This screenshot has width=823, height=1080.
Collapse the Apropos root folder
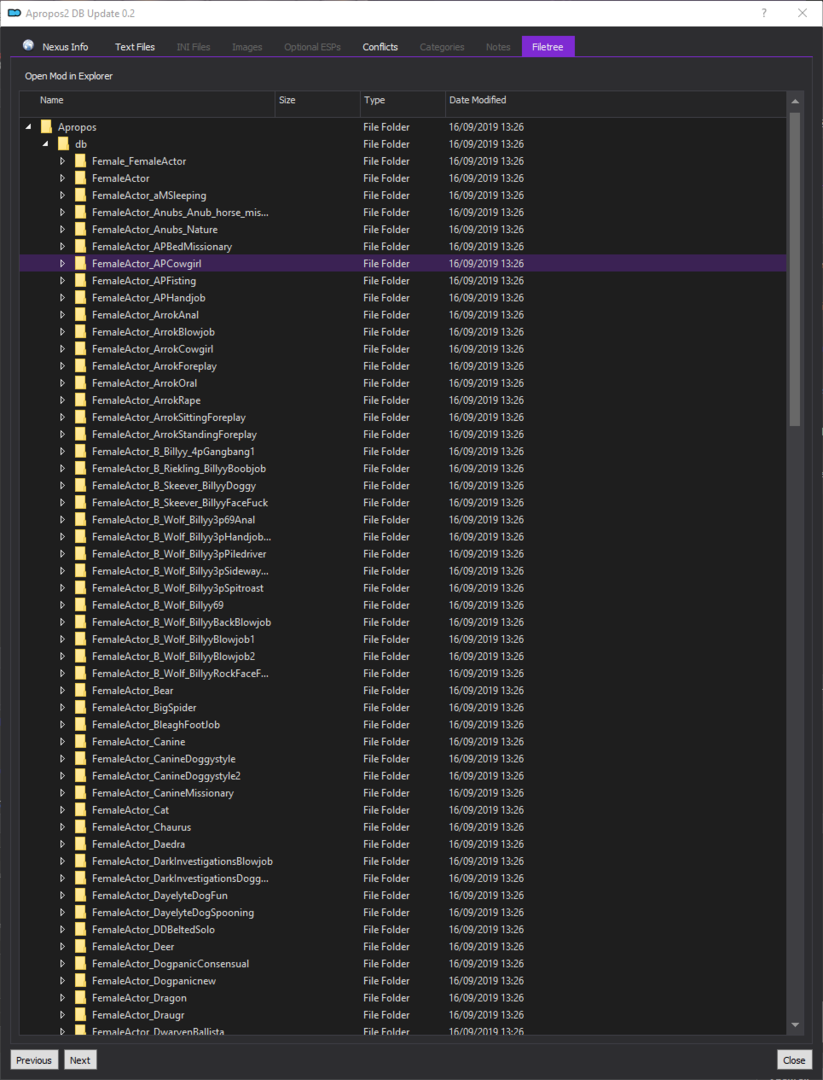point(28,127)
